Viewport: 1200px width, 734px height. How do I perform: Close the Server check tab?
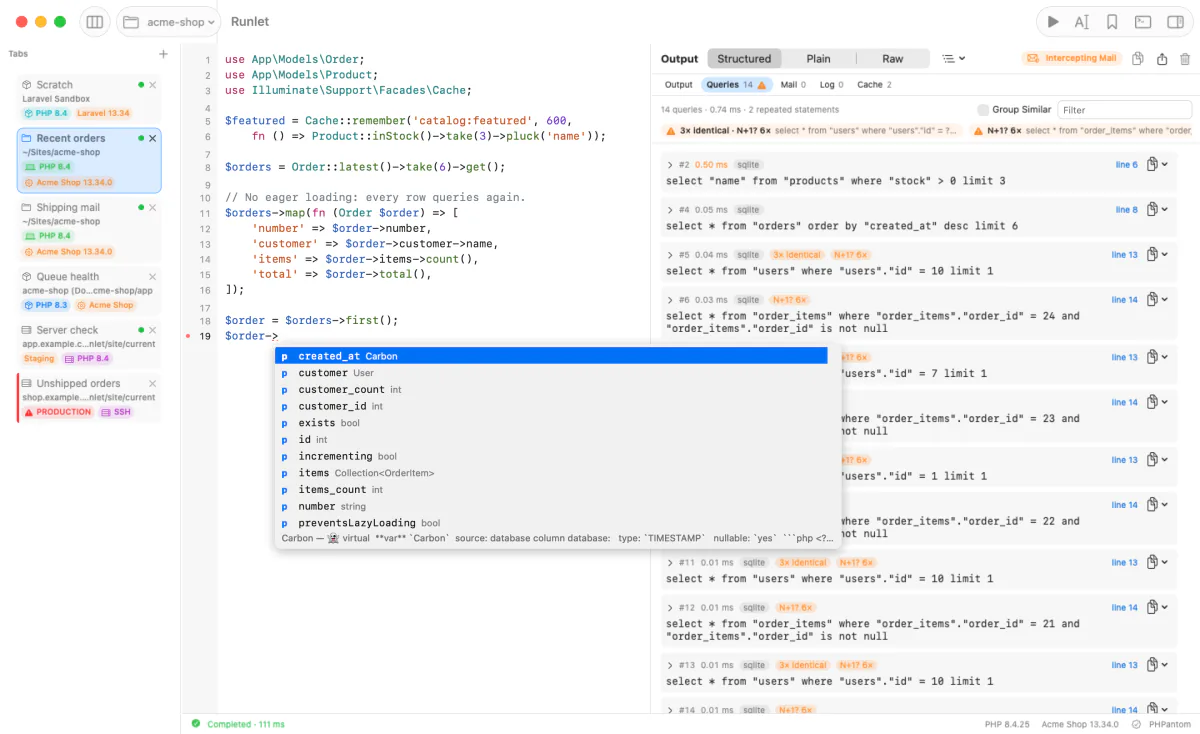pyautogui.click(x=153, y=330)
